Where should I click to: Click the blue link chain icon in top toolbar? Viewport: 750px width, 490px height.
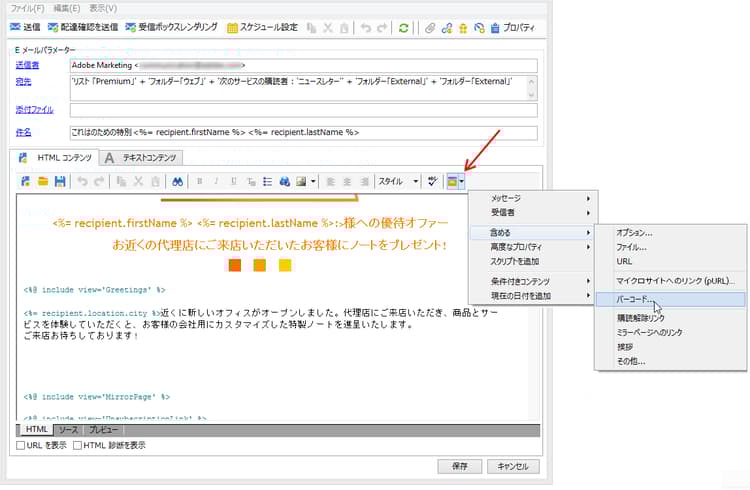click(447, 28)
